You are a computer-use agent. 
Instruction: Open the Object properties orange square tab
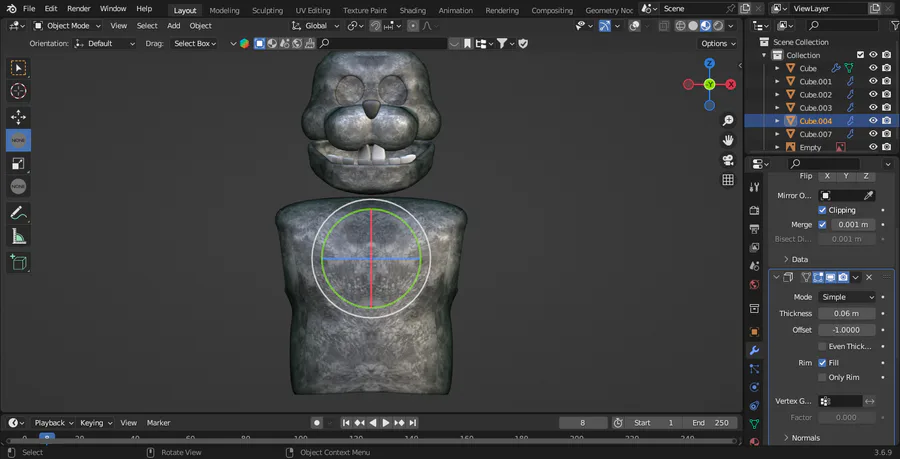754,332
